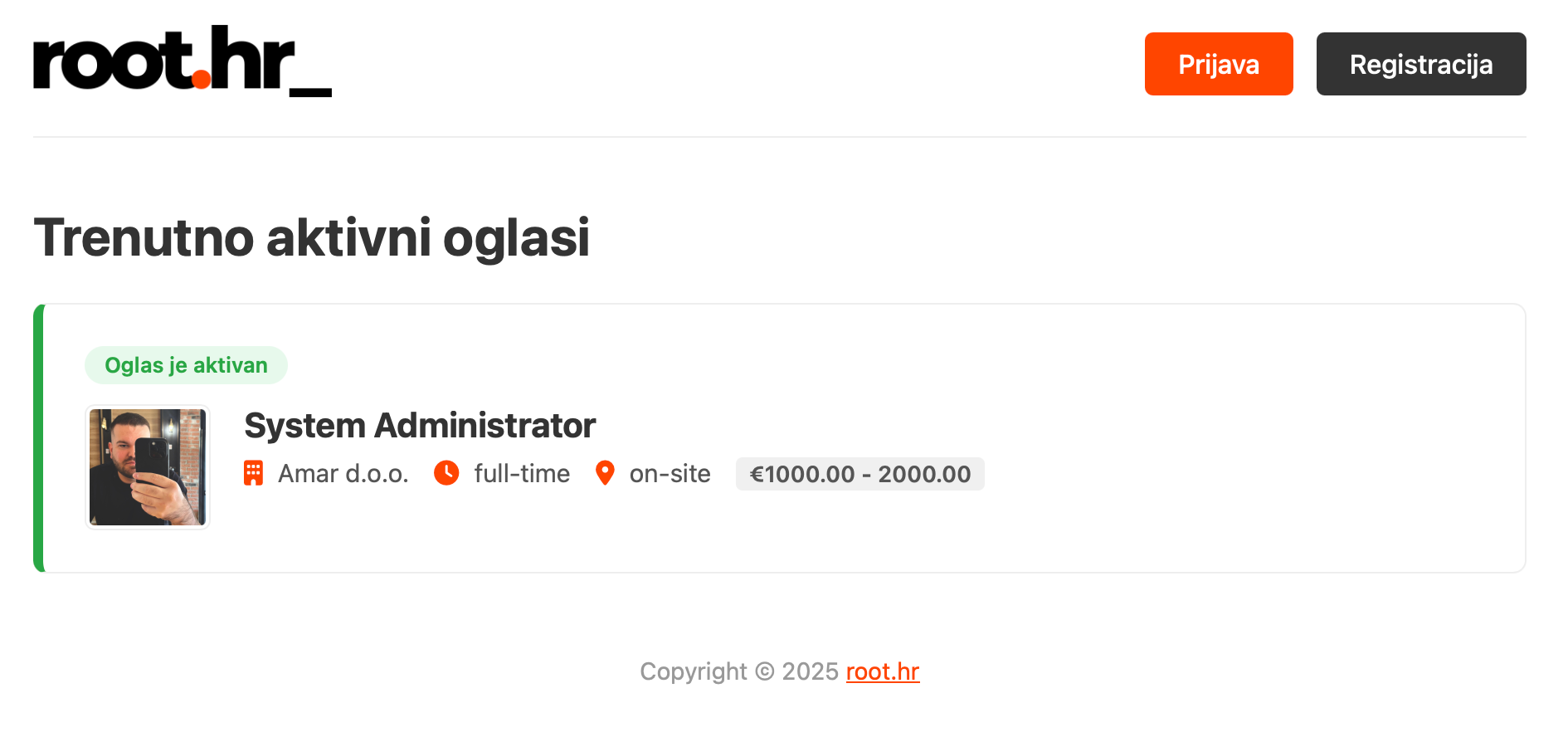Open the System Administrator job title

click(420, 426)
